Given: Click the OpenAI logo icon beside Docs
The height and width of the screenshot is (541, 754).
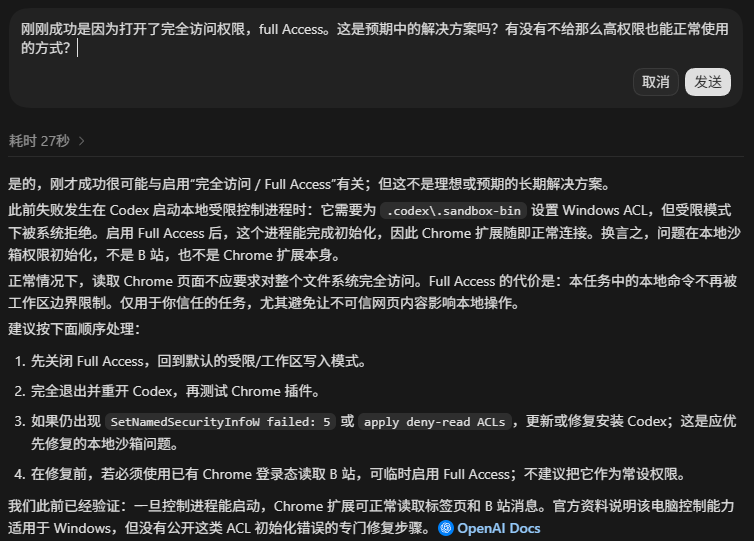Looking at the screenshot, I should tap(446, 528).
